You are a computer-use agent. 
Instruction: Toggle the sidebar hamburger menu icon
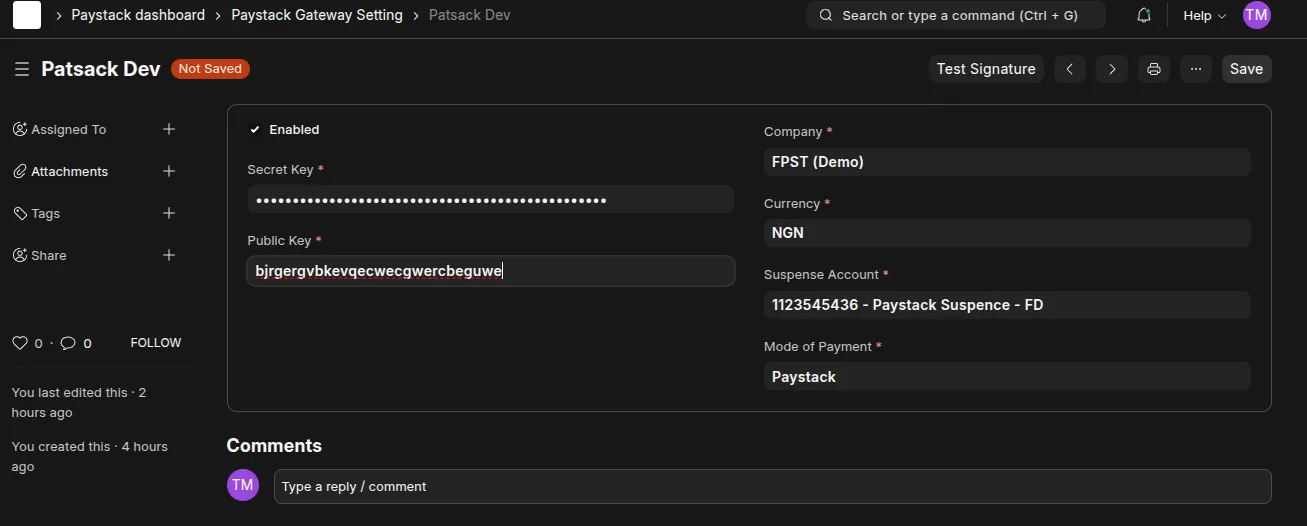tap(22, 69)
